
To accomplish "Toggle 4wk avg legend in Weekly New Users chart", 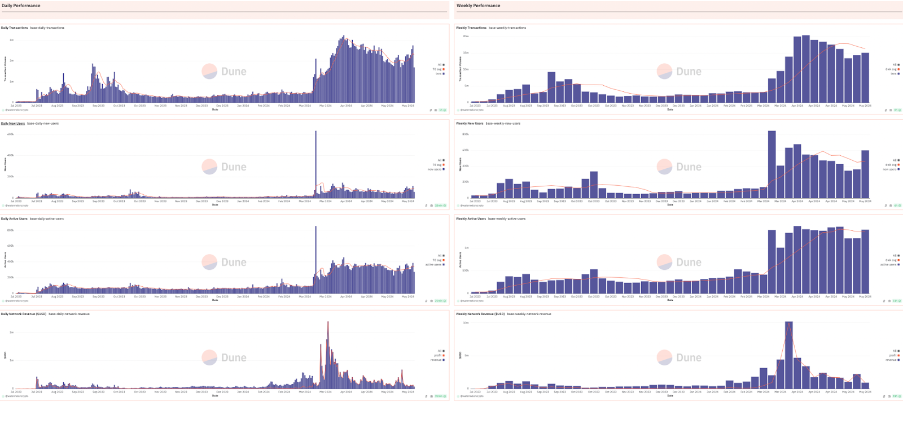I will point(893,165).
